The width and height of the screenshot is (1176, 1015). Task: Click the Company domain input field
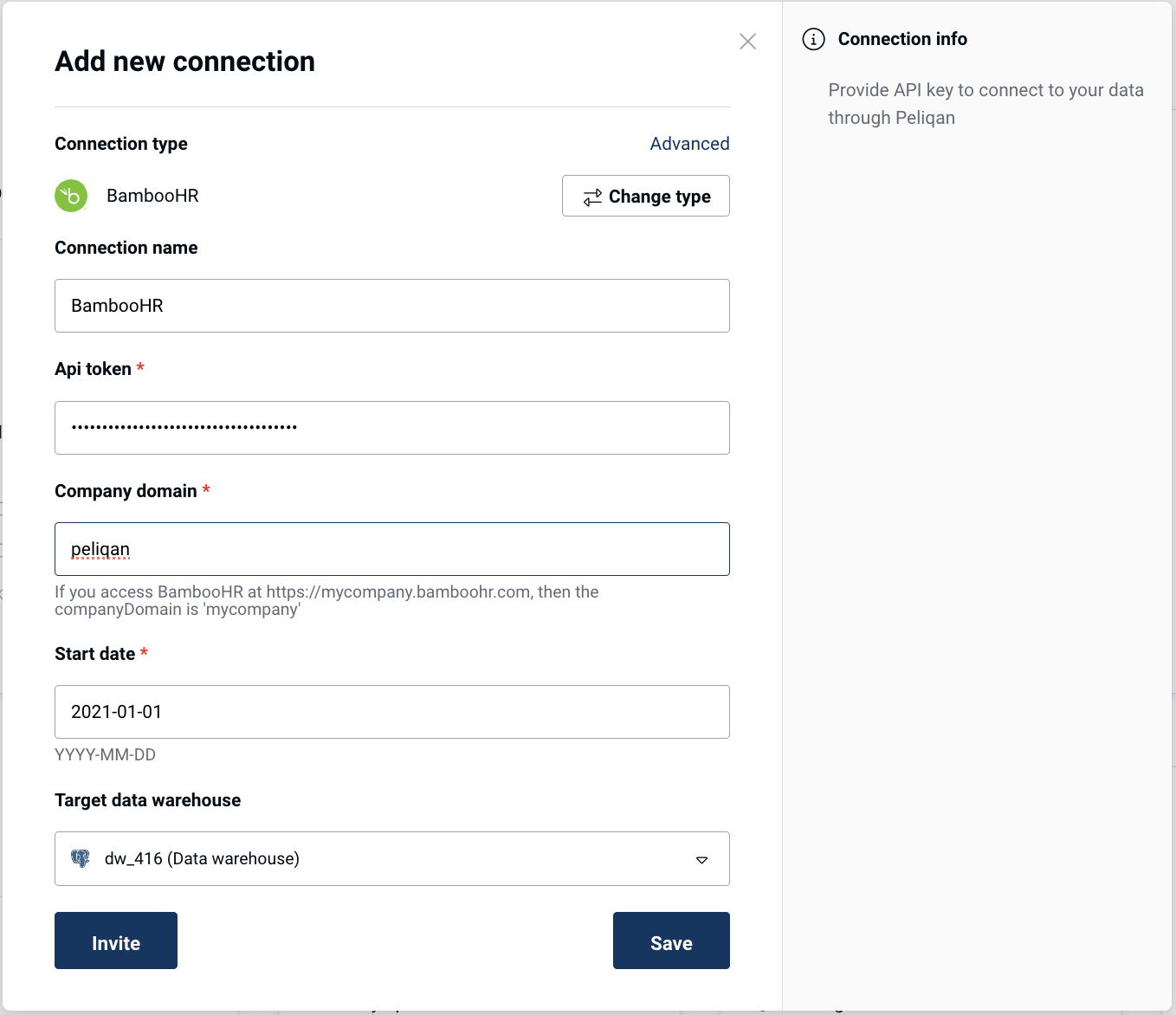392,549
